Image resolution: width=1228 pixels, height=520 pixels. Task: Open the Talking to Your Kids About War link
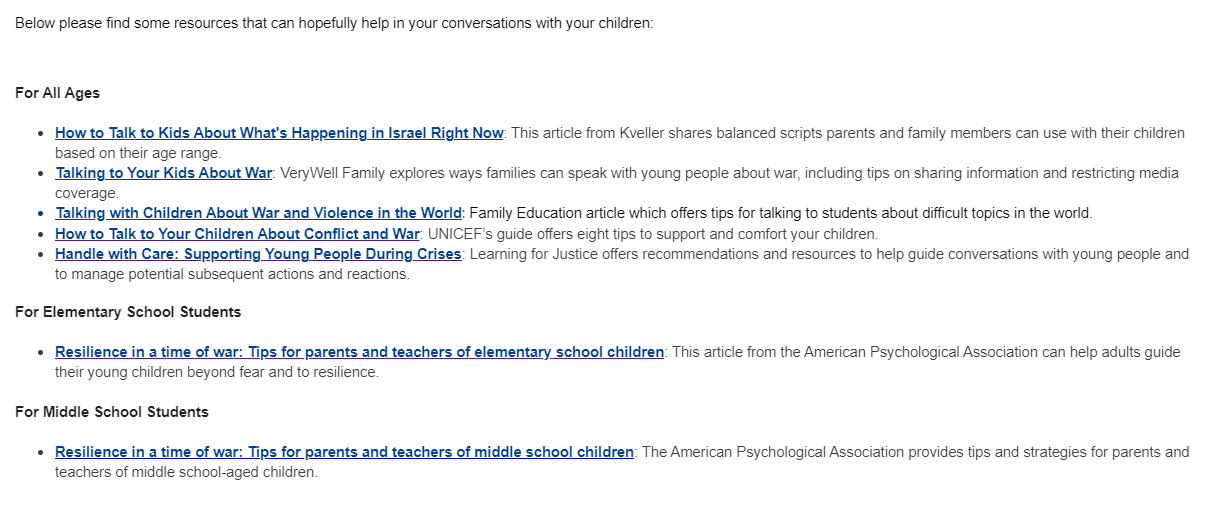(163, 173)
